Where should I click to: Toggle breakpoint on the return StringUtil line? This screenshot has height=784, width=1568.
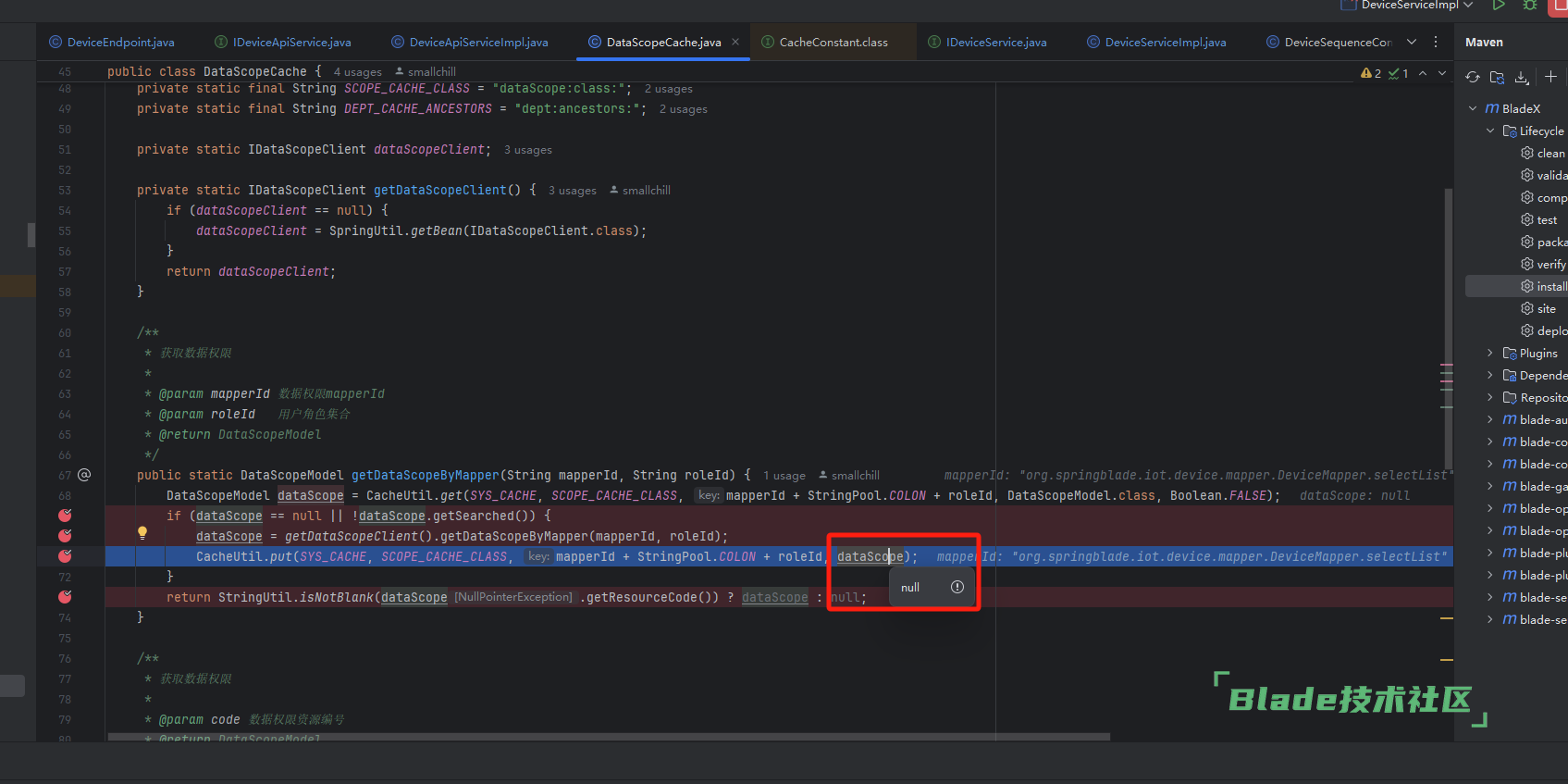click(65, 597)
